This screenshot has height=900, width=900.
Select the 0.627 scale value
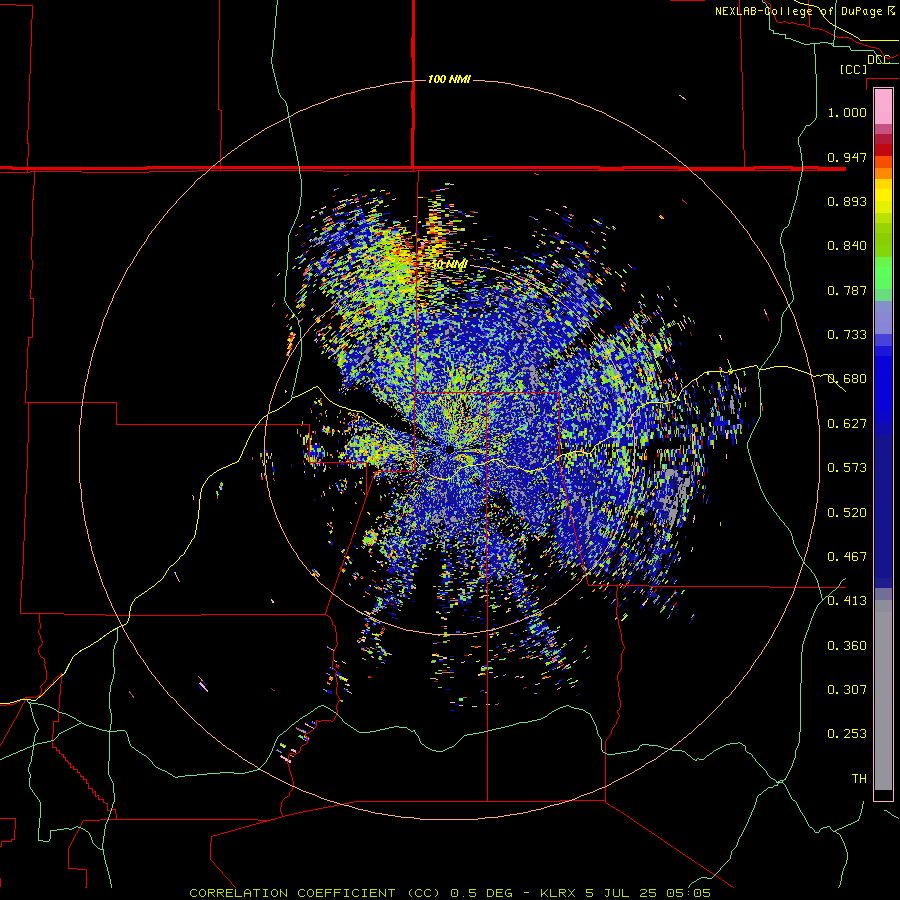click(847, 424)
